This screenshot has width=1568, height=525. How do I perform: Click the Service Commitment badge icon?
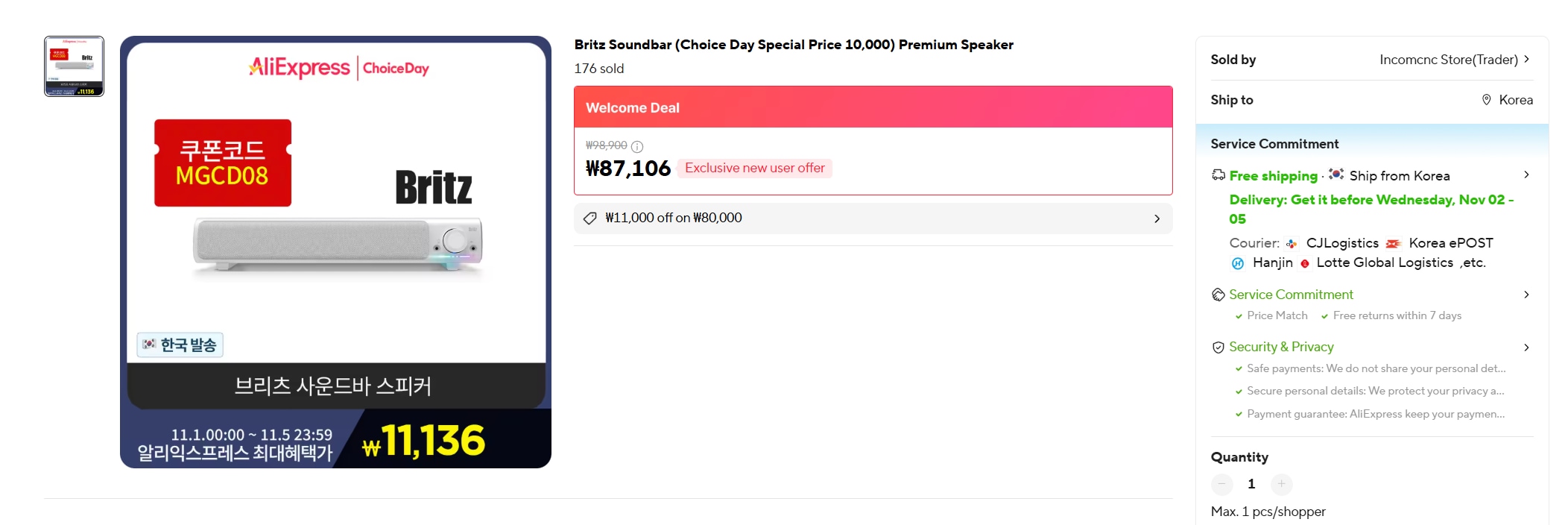click(1218, 295)
